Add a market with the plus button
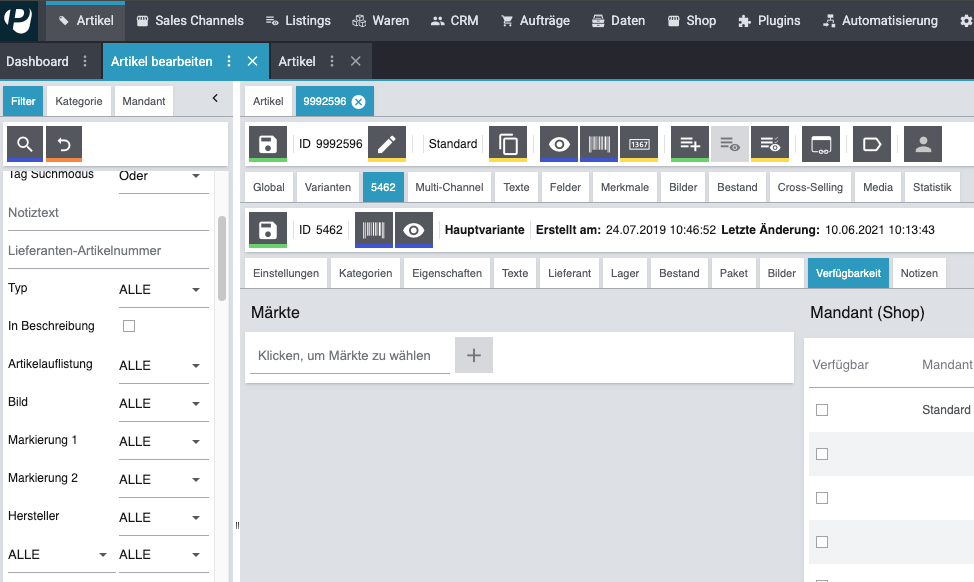Image resolution: width=974 pixels, height=582 pixels. pos(474,355)
